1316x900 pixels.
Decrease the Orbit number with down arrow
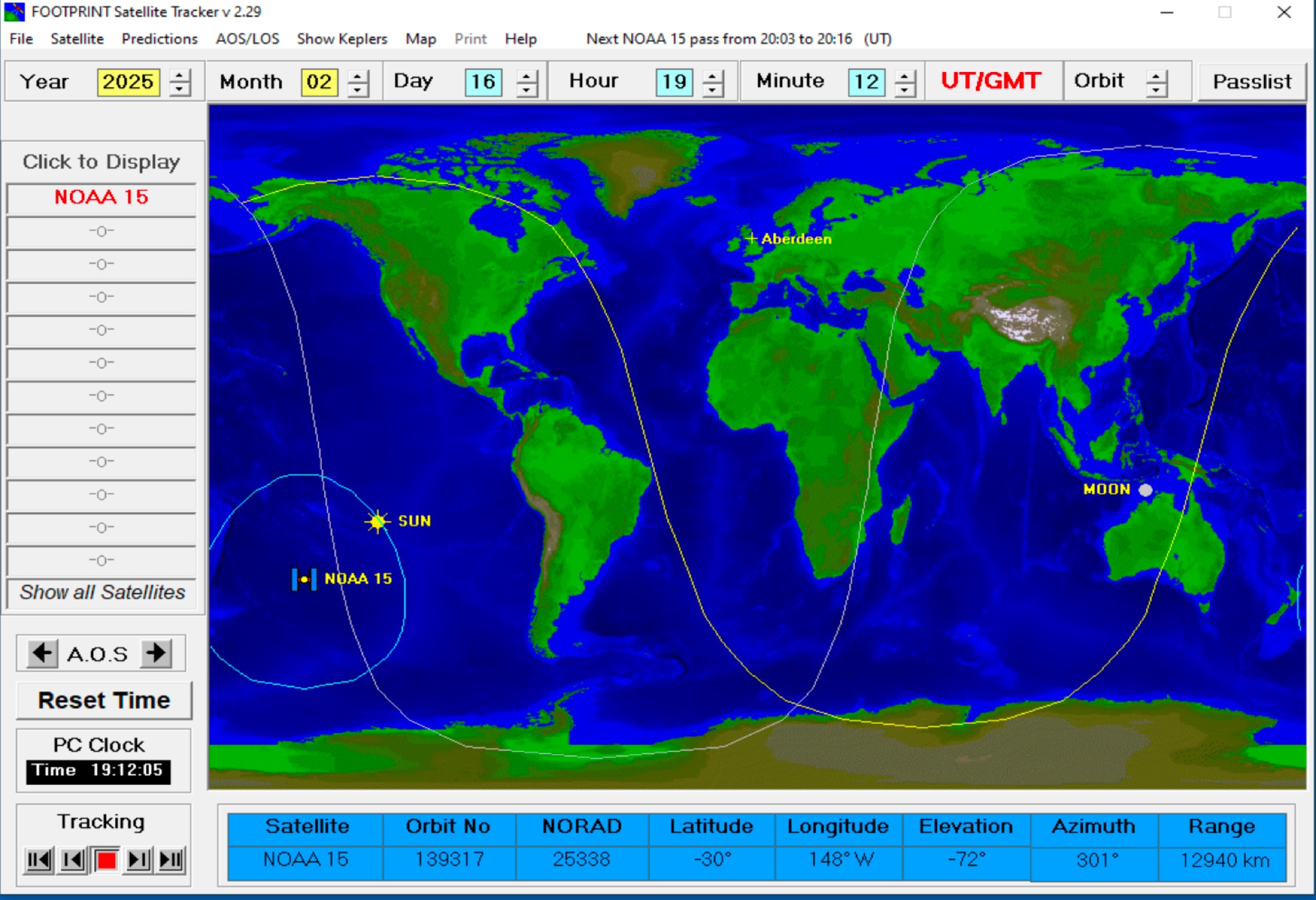click(1157, 89)
